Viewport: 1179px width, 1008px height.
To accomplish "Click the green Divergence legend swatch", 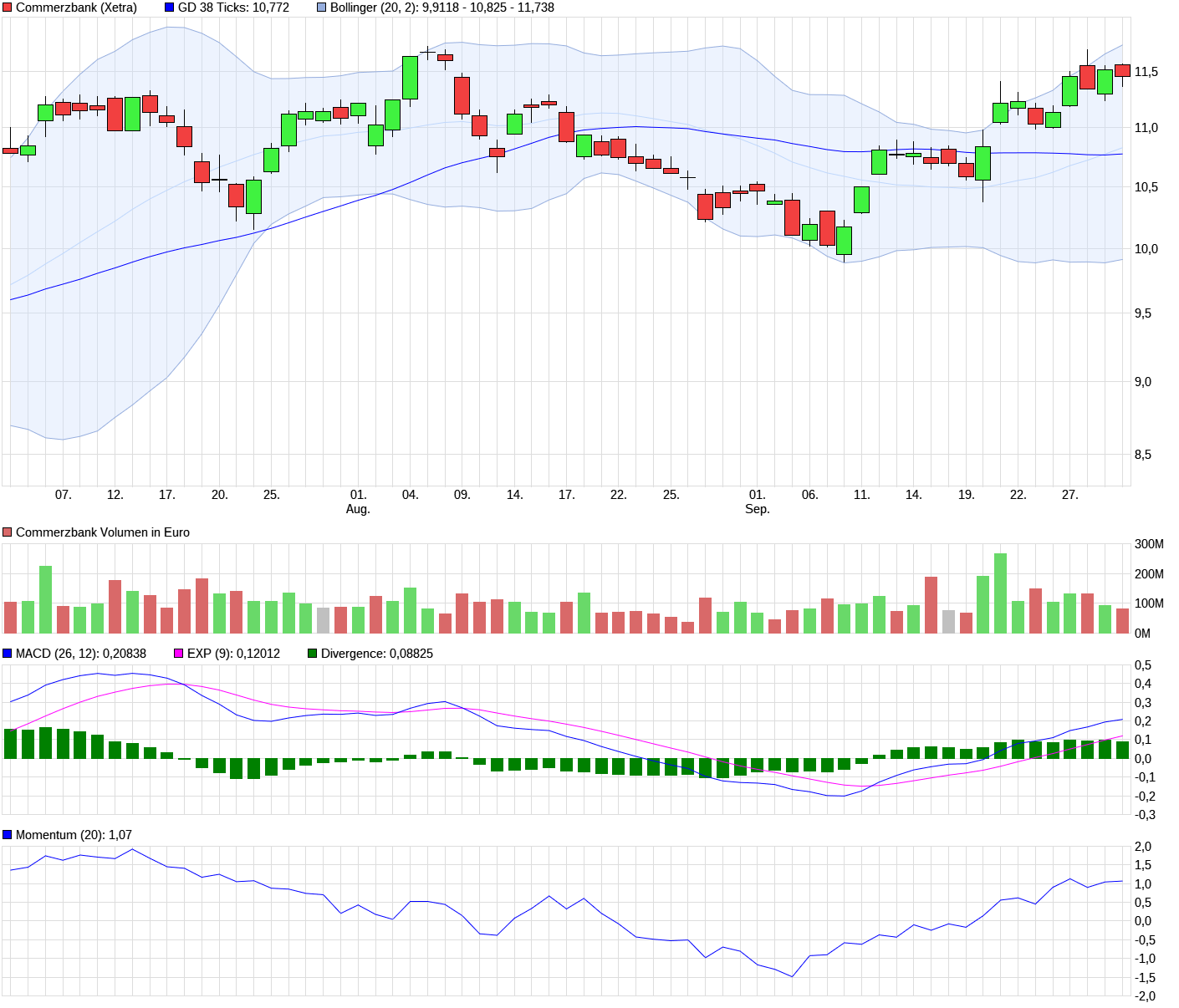I will coord(313,654).
